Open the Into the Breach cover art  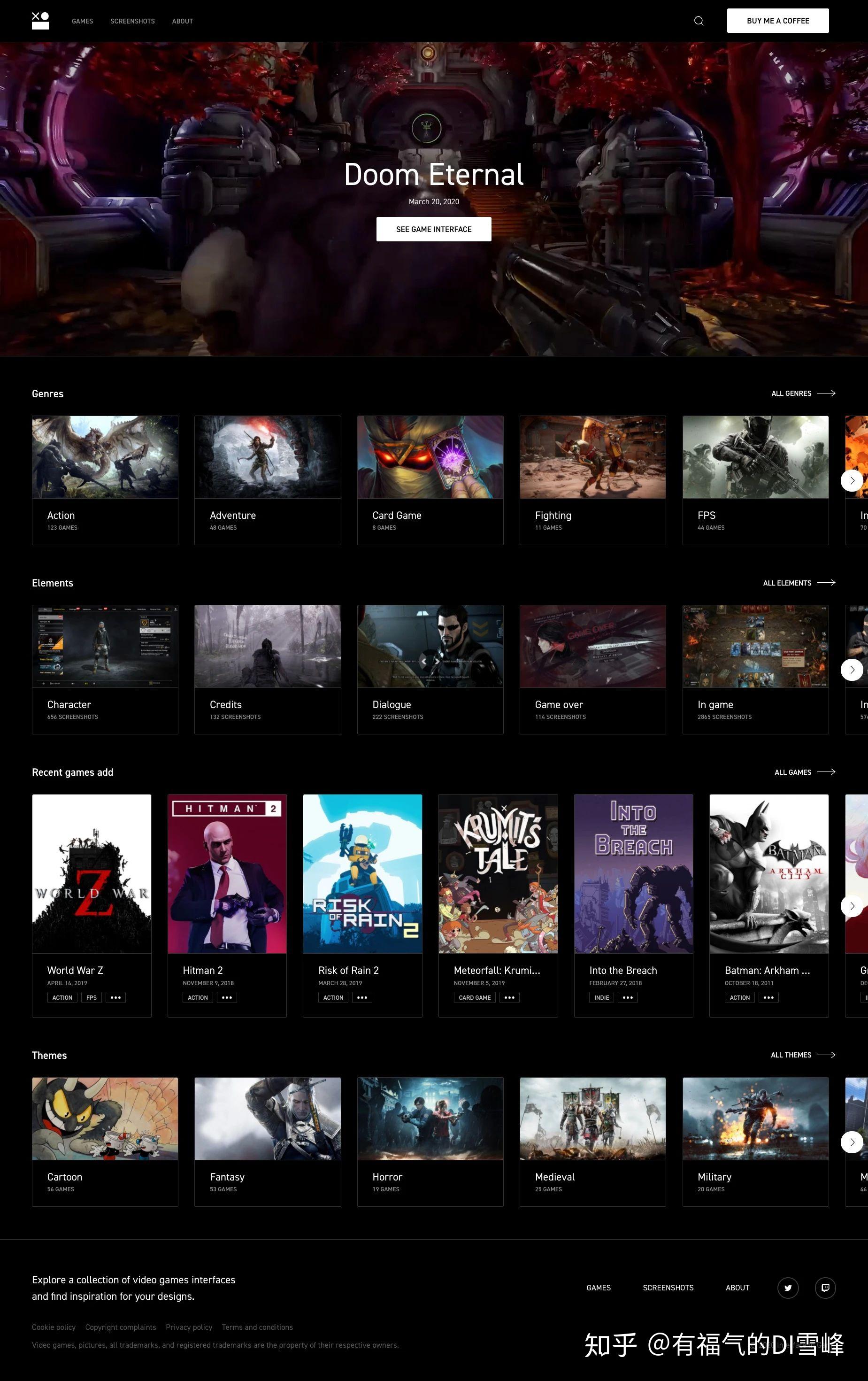pyautogui.click(x=634, y=873)
